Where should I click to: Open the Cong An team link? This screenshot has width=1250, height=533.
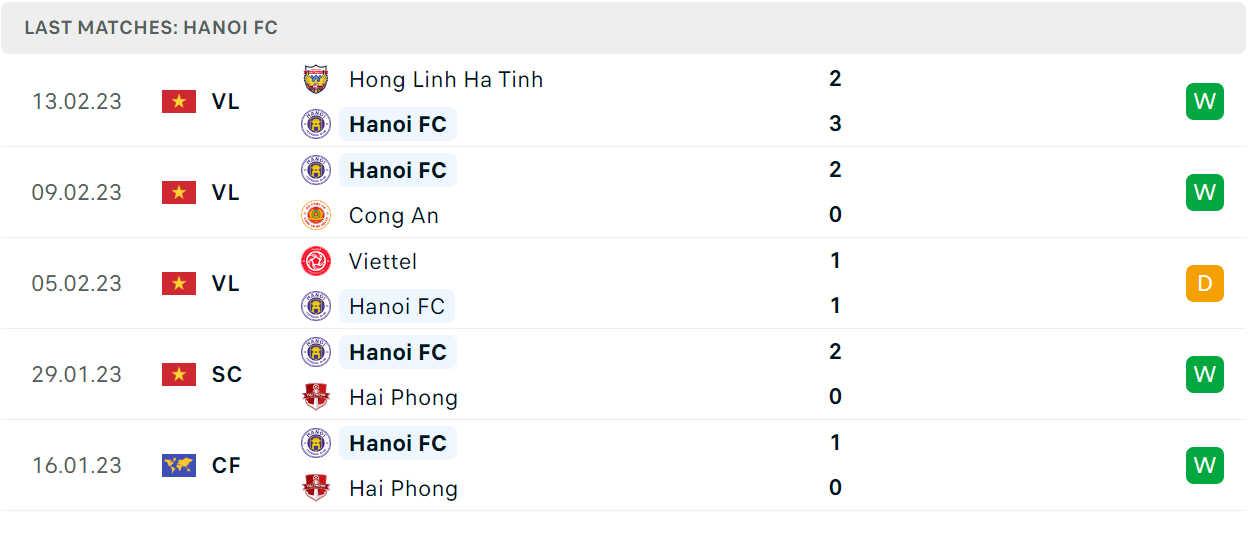tap(394, 215)
